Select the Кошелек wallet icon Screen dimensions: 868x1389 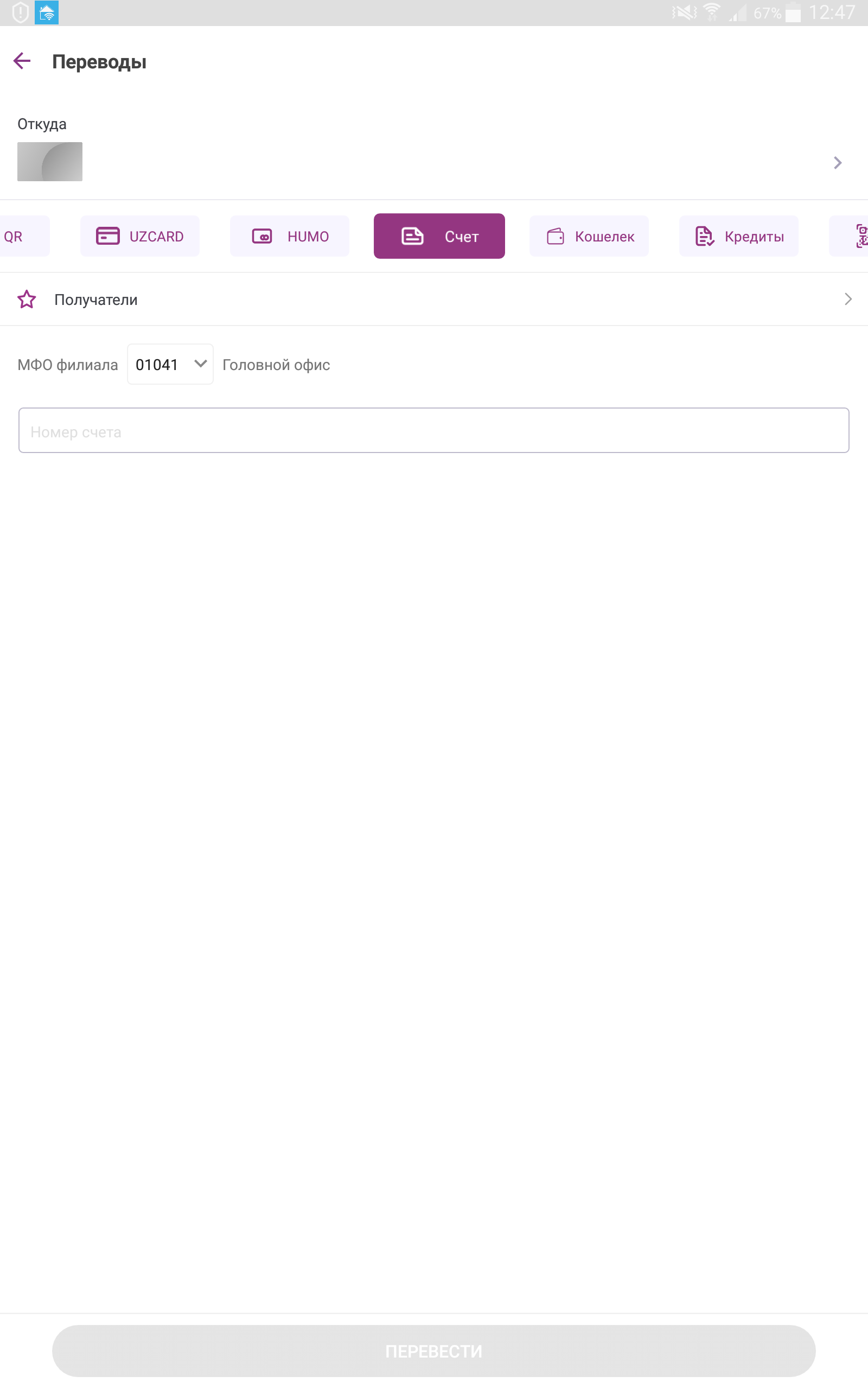coord(555,236)
